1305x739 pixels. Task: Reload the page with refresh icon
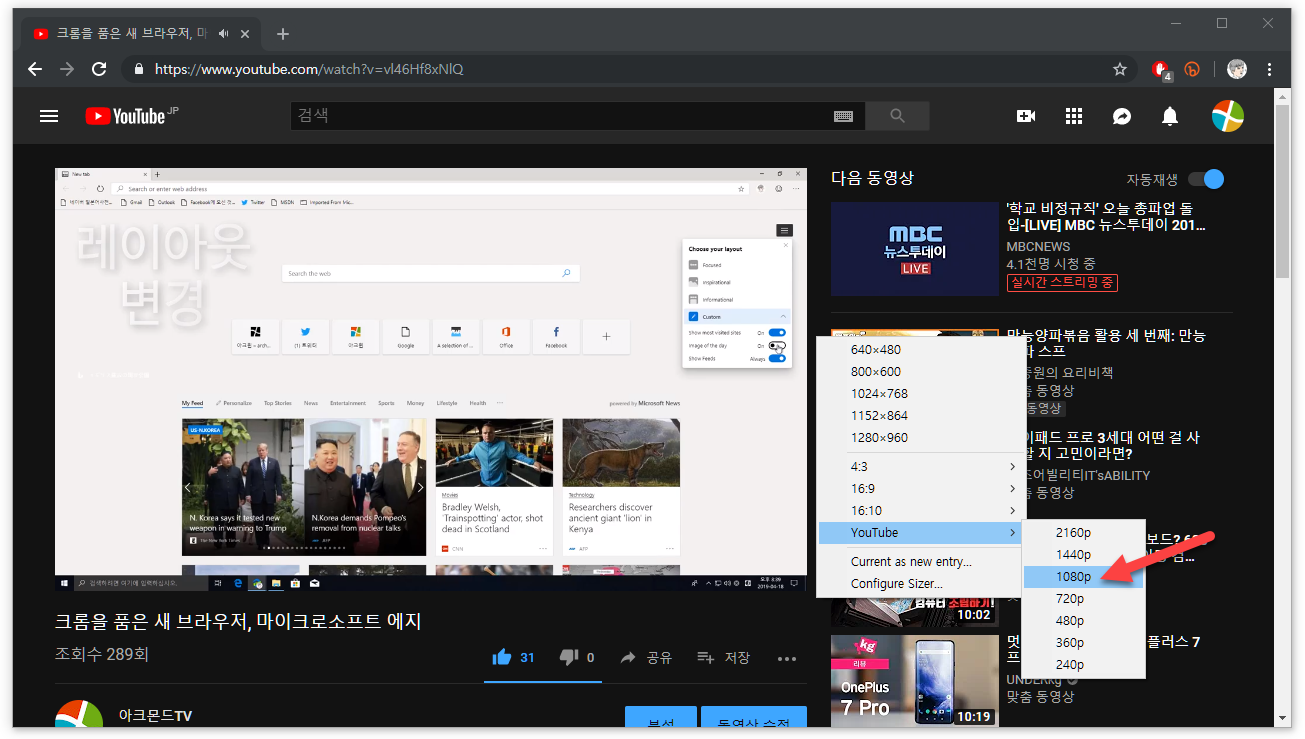click(x=99, y=69)
